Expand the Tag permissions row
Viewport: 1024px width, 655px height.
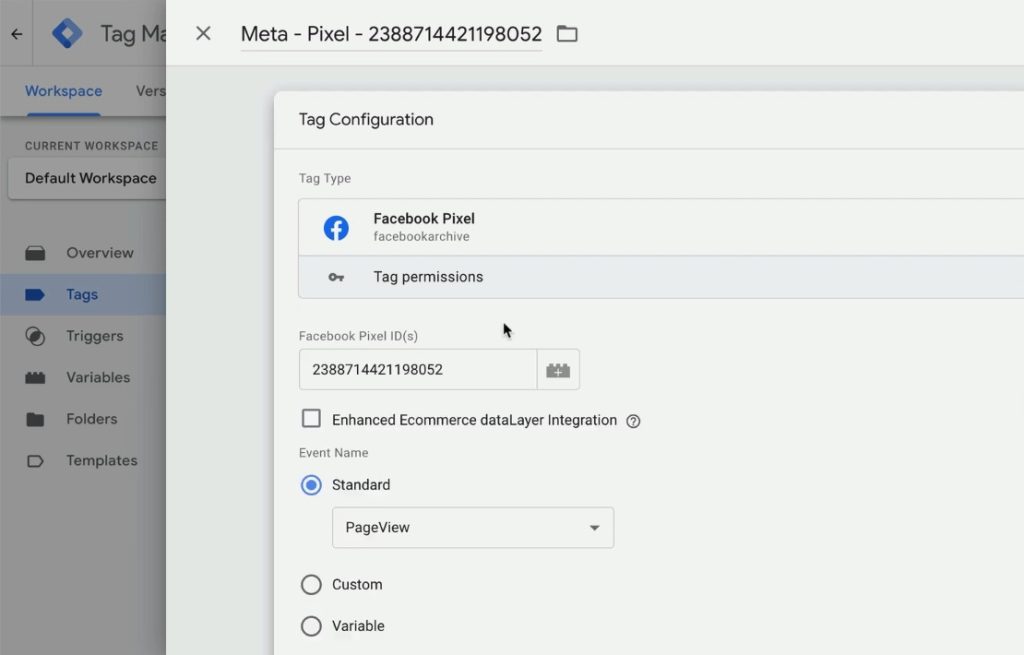[661, 277]
